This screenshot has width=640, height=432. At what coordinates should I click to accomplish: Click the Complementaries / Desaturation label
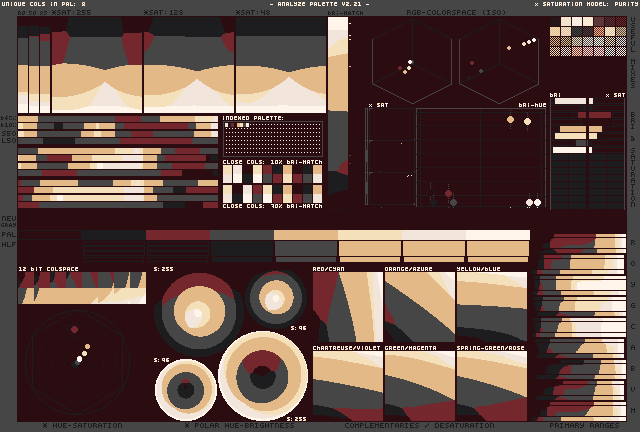pyautogui.click(x=420, y=426)
